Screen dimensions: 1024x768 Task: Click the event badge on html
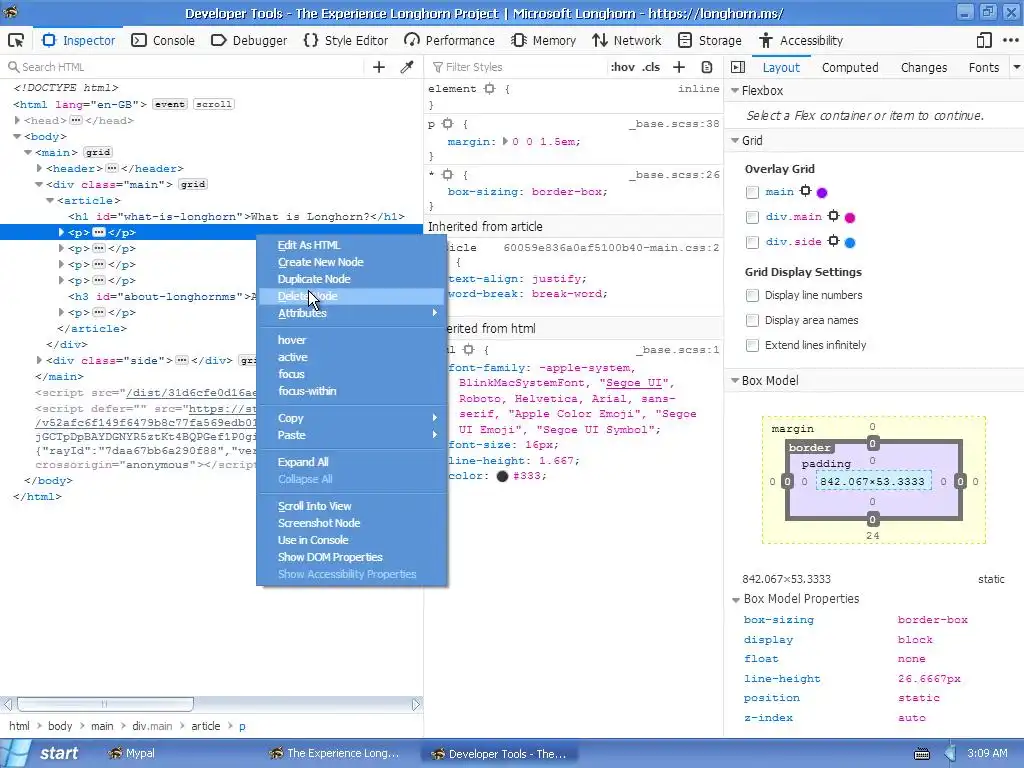[170, 104]
